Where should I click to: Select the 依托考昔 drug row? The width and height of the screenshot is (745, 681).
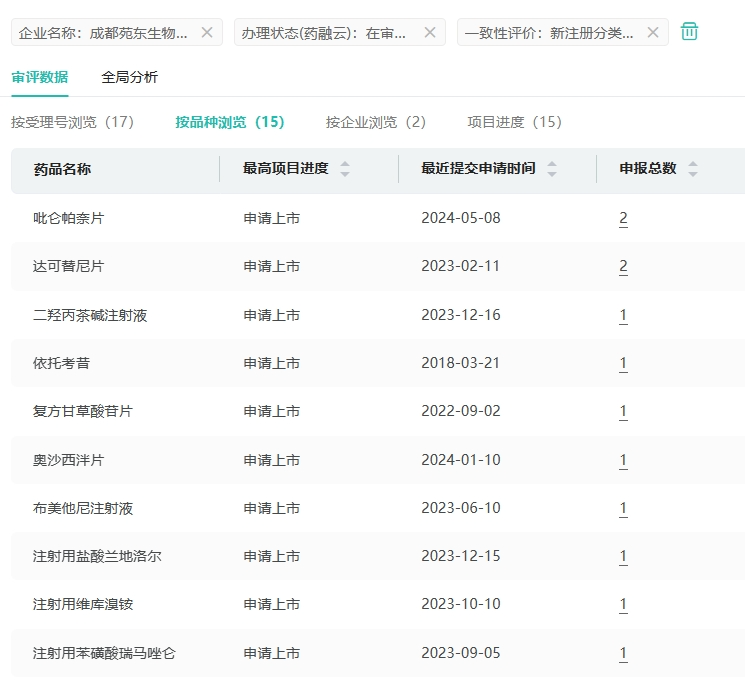[x=62, y=363]
